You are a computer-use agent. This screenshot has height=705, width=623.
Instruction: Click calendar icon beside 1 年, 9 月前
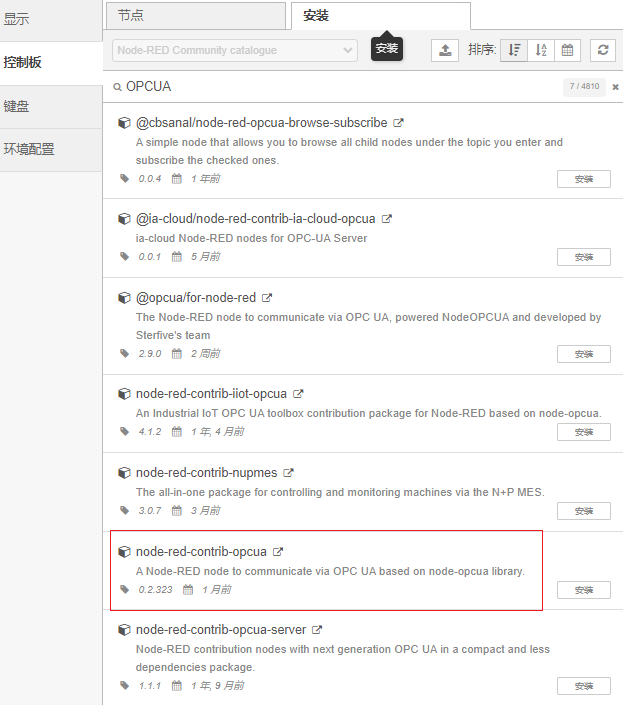coord(177,686)
